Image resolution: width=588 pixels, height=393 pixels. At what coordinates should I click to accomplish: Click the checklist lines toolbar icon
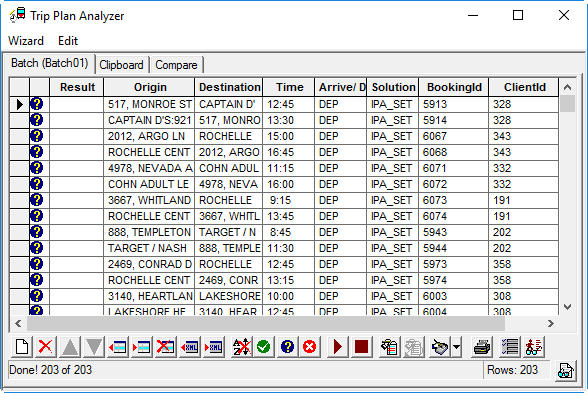(510, 347)
